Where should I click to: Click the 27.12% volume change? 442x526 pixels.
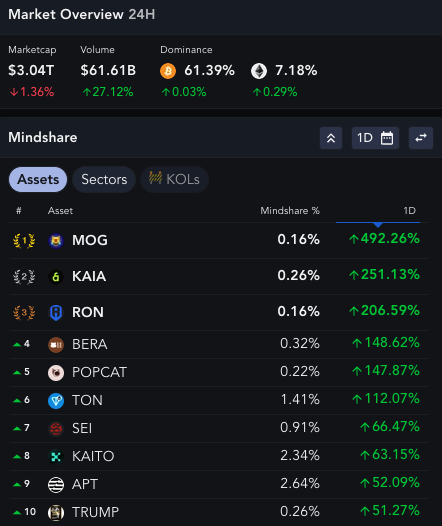[108, 92]
